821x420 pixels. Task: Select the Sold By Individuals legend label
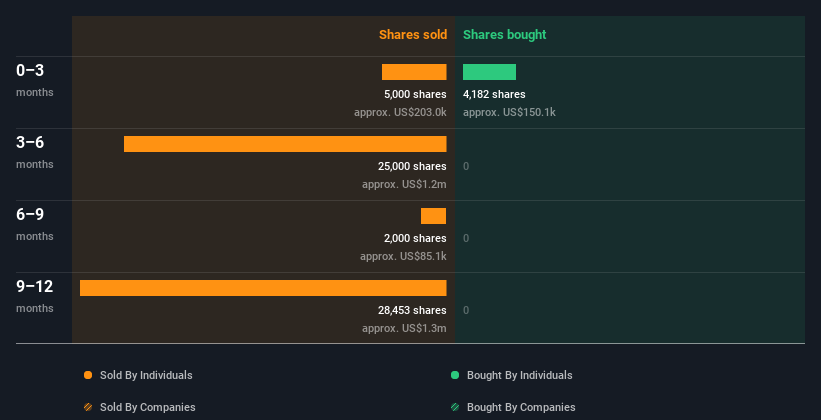pos(146,375)
